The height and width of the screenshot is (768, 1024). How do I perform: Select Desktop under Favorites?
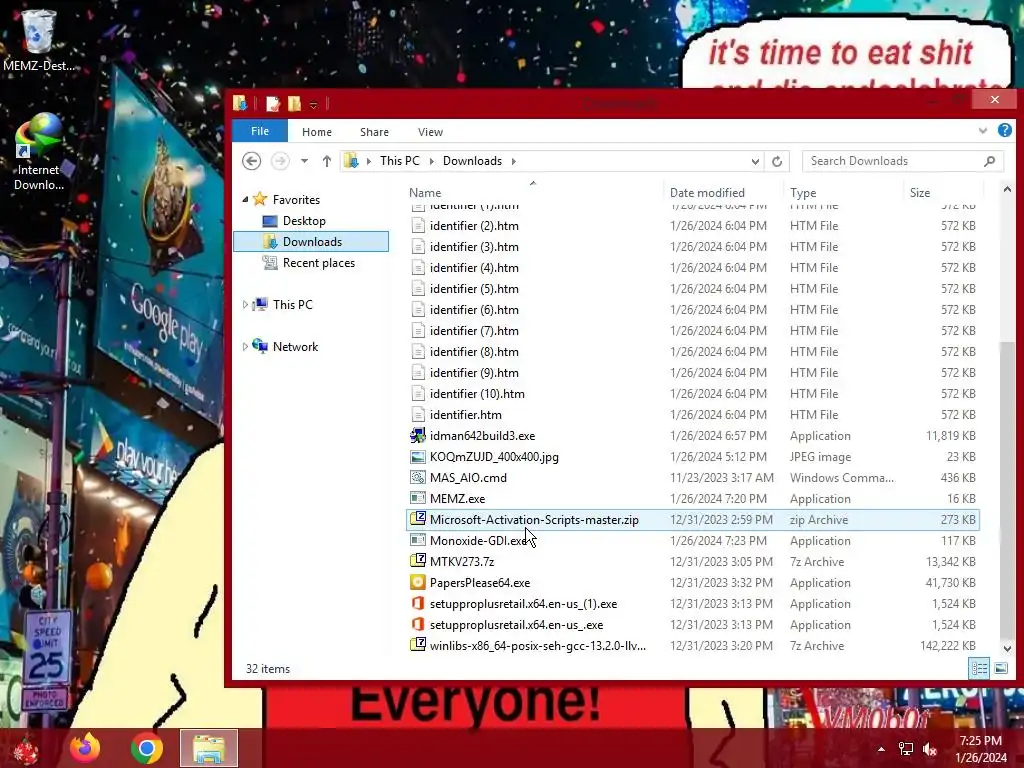click(x=304, y=221)
